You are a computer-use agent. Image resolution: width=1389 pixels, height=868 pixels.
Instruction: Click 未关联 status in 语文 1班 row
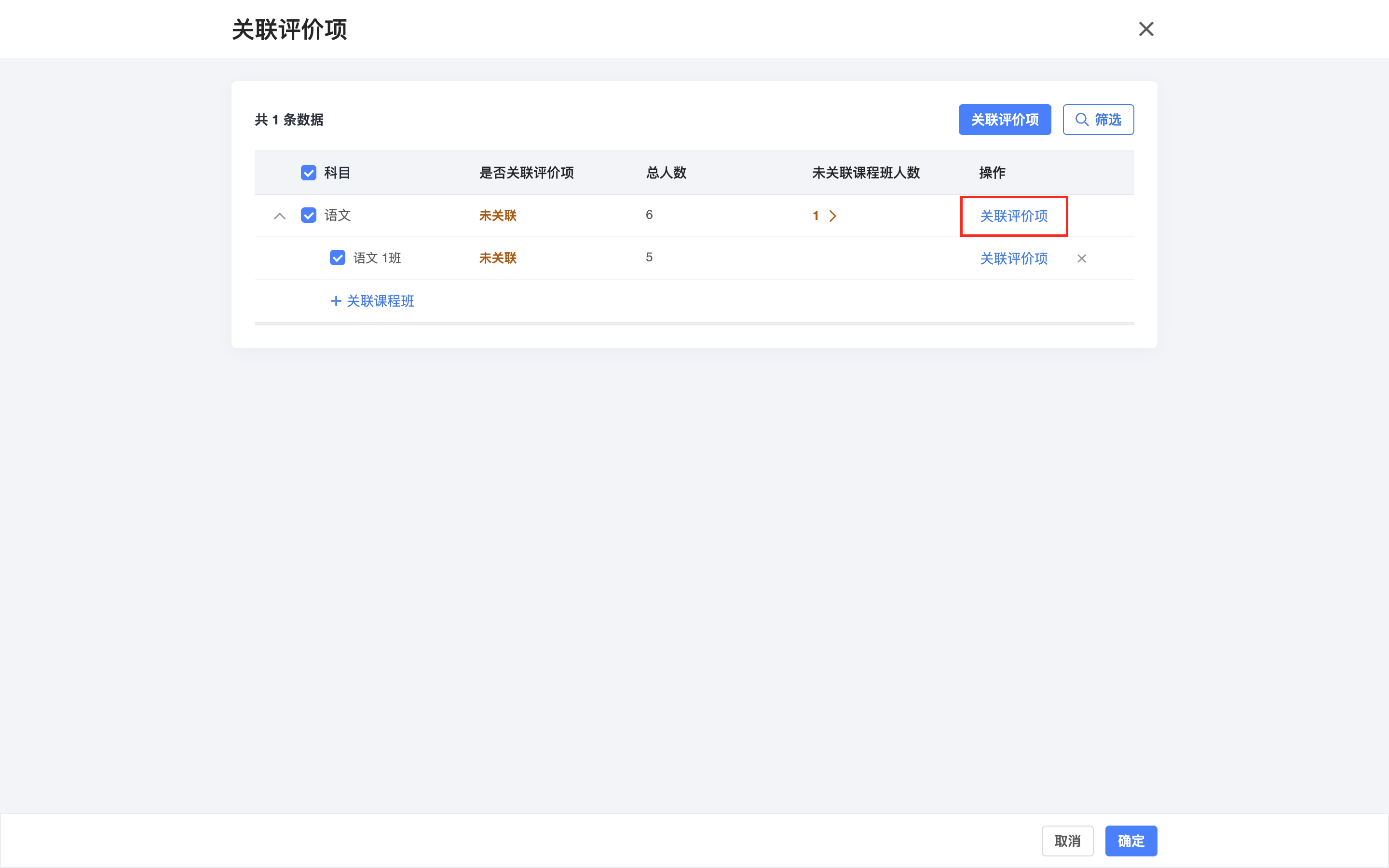pyautogui.click(x=498, y=258)
